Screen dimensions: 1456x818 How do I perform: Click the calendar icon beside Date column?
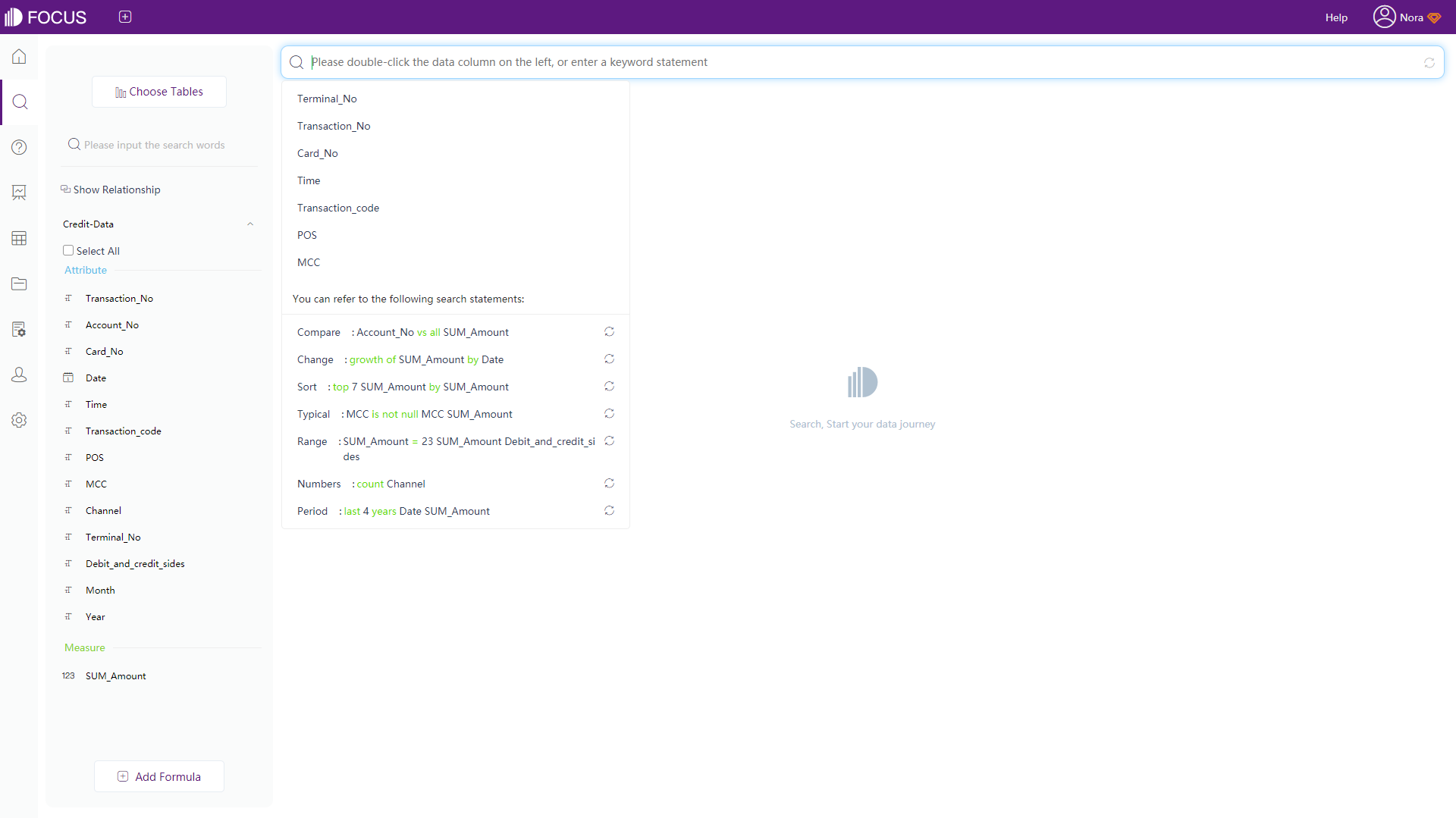[x=68, y=378]
